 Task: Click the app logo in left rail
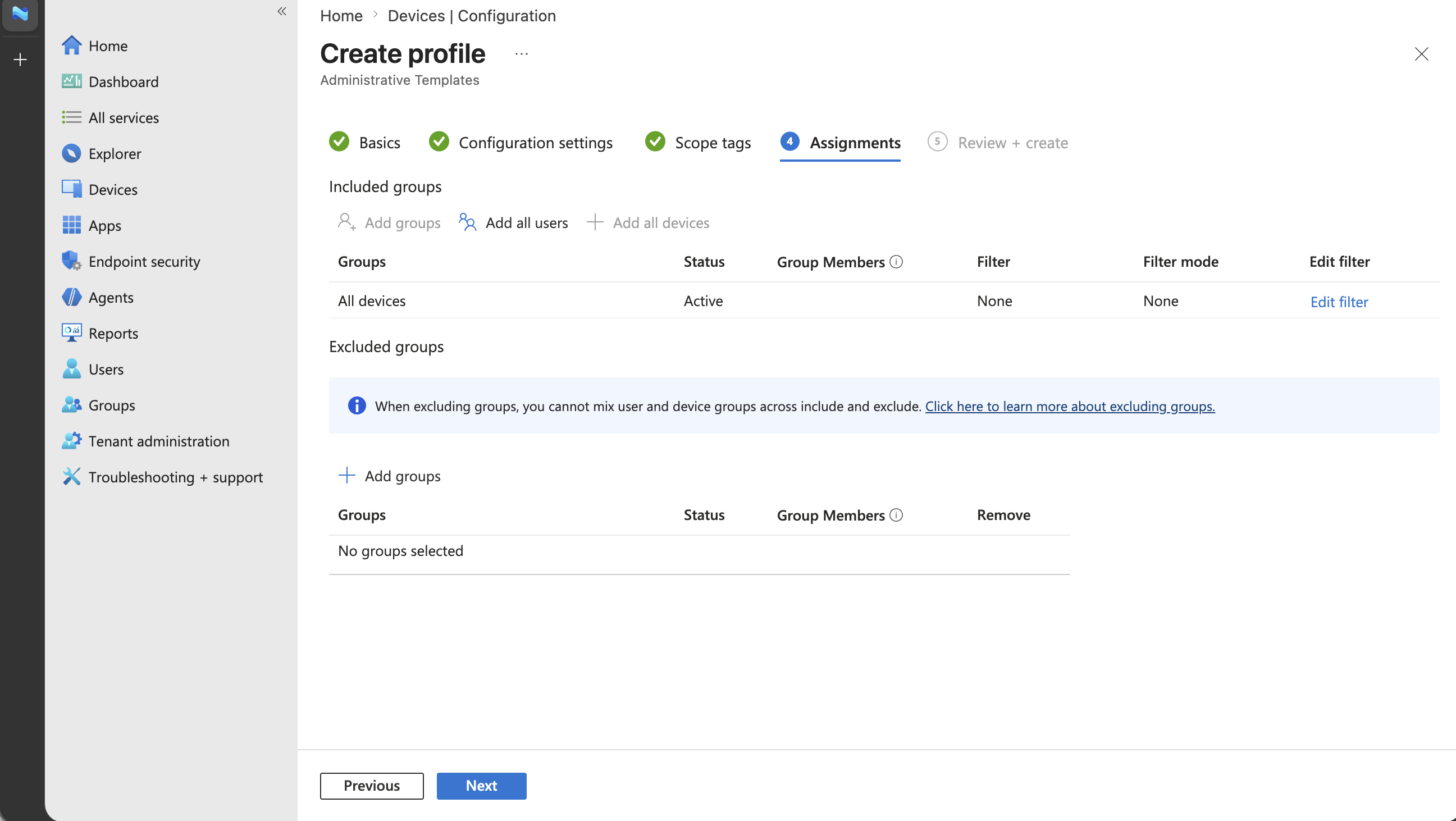point(20,13)
